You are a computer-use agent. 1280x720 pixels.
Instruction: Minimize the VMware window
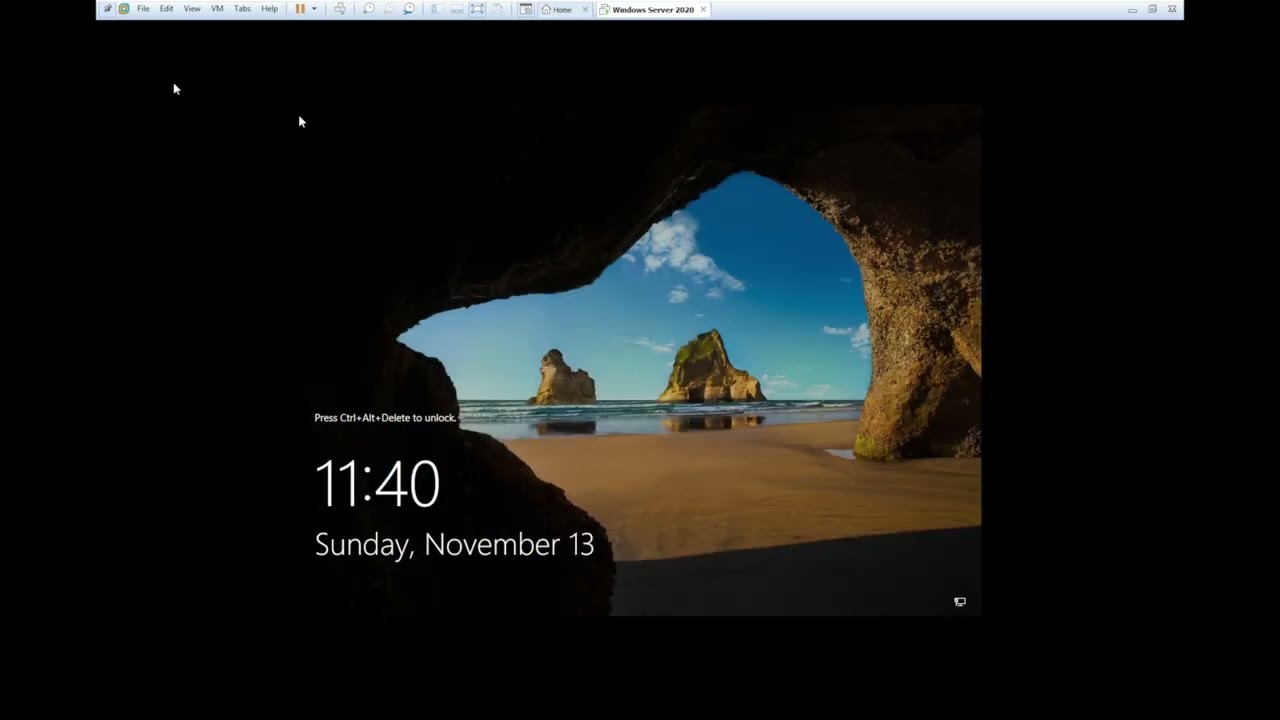1132,9
